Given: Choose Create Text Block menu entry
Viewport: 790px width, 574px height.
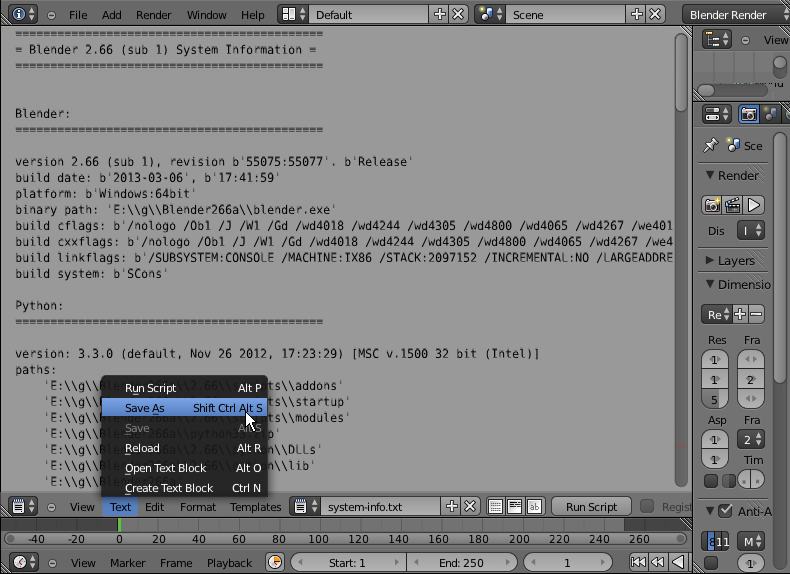Looking at the screenshot, I should 184,488.
